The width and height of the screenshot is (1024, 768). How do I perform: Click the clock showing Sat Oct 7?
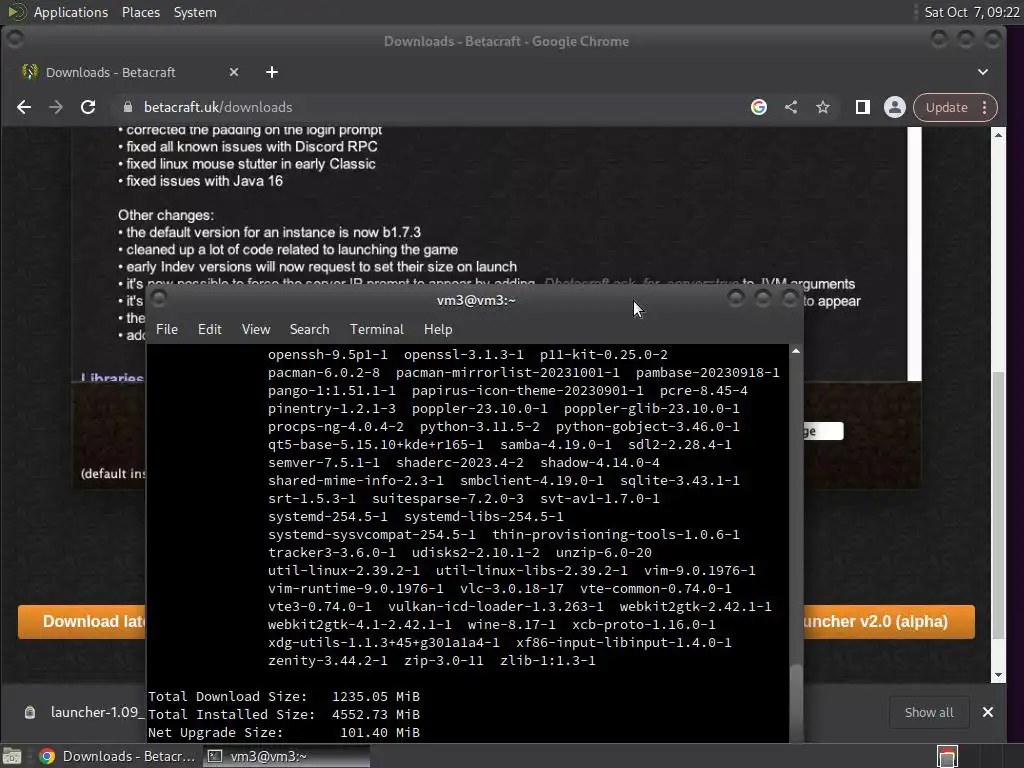972,12
